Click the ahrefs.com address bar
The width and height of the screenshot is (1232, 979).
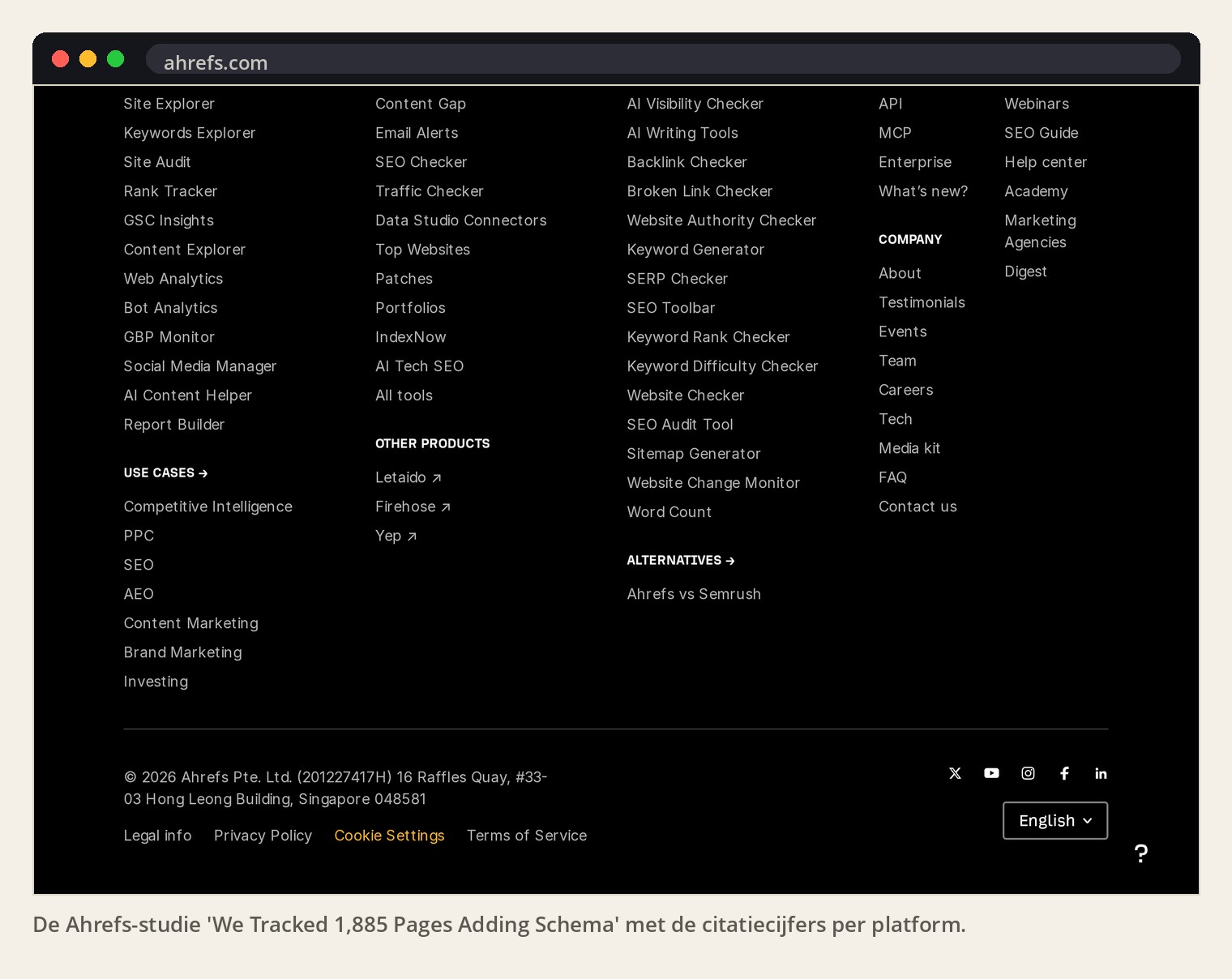[x=663, y=59]
